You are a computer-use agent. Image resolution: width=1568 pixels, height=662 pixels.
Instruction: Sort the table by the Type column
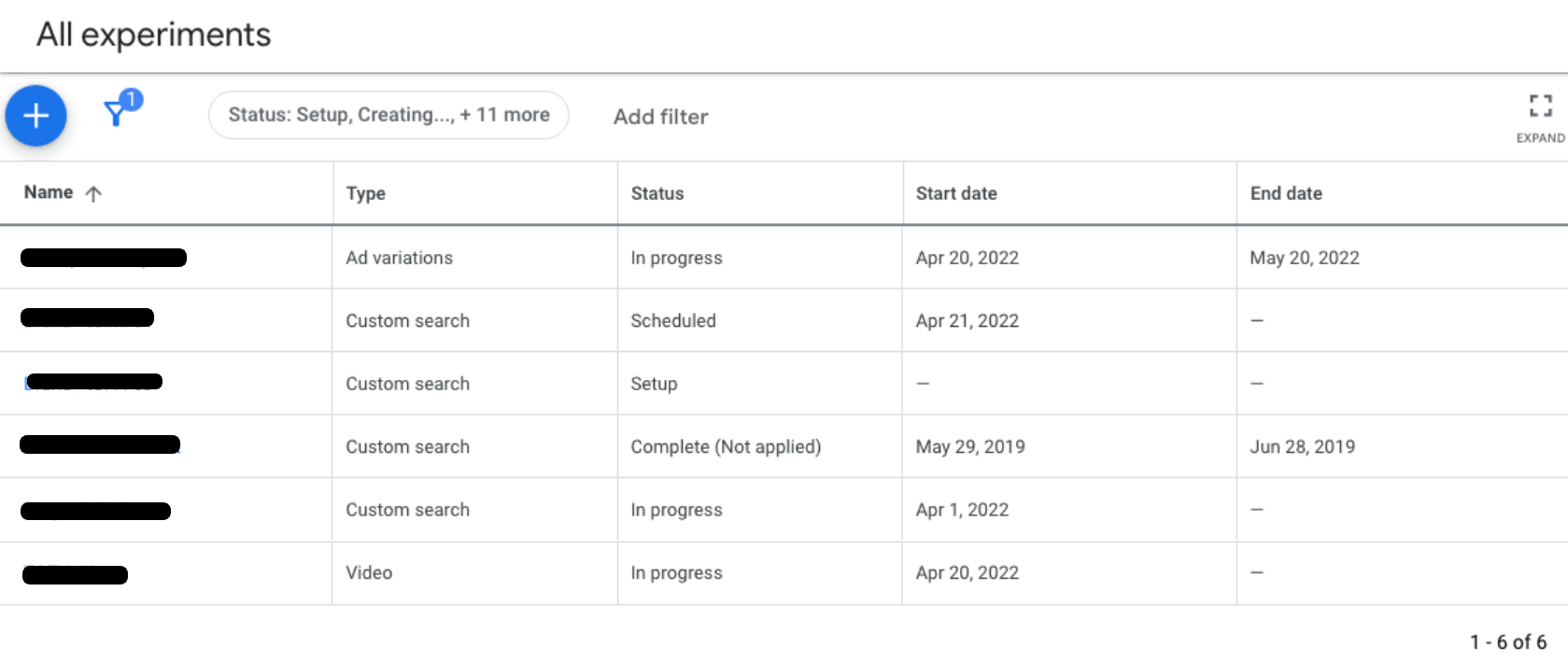(366, 193)
